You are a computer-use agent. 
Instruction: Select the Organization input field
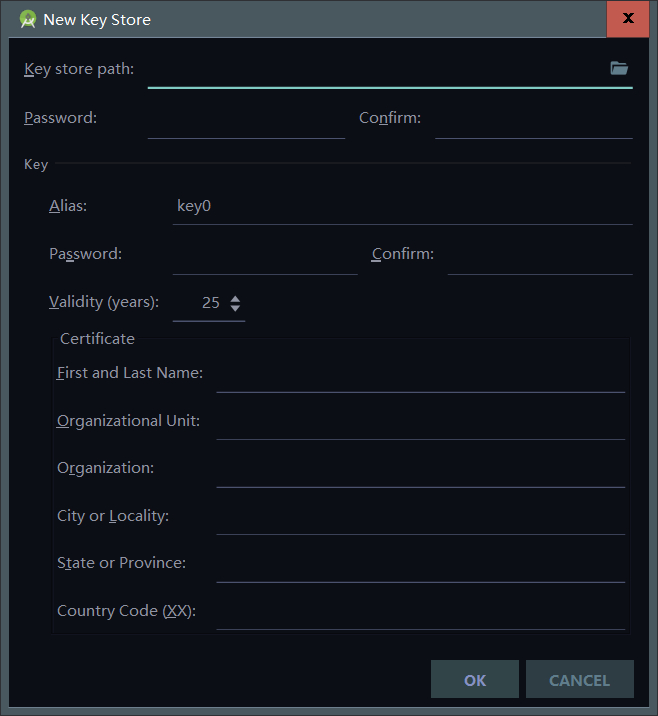(421, 470)
